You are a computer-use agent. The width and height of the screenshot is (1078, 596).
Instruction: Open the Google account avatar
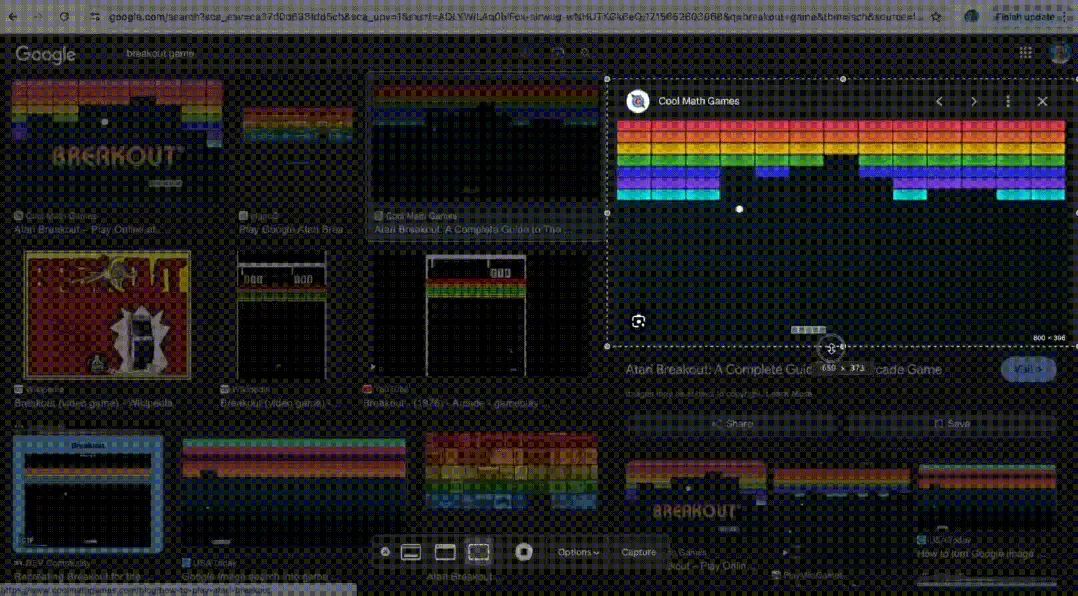(1061, 53)
